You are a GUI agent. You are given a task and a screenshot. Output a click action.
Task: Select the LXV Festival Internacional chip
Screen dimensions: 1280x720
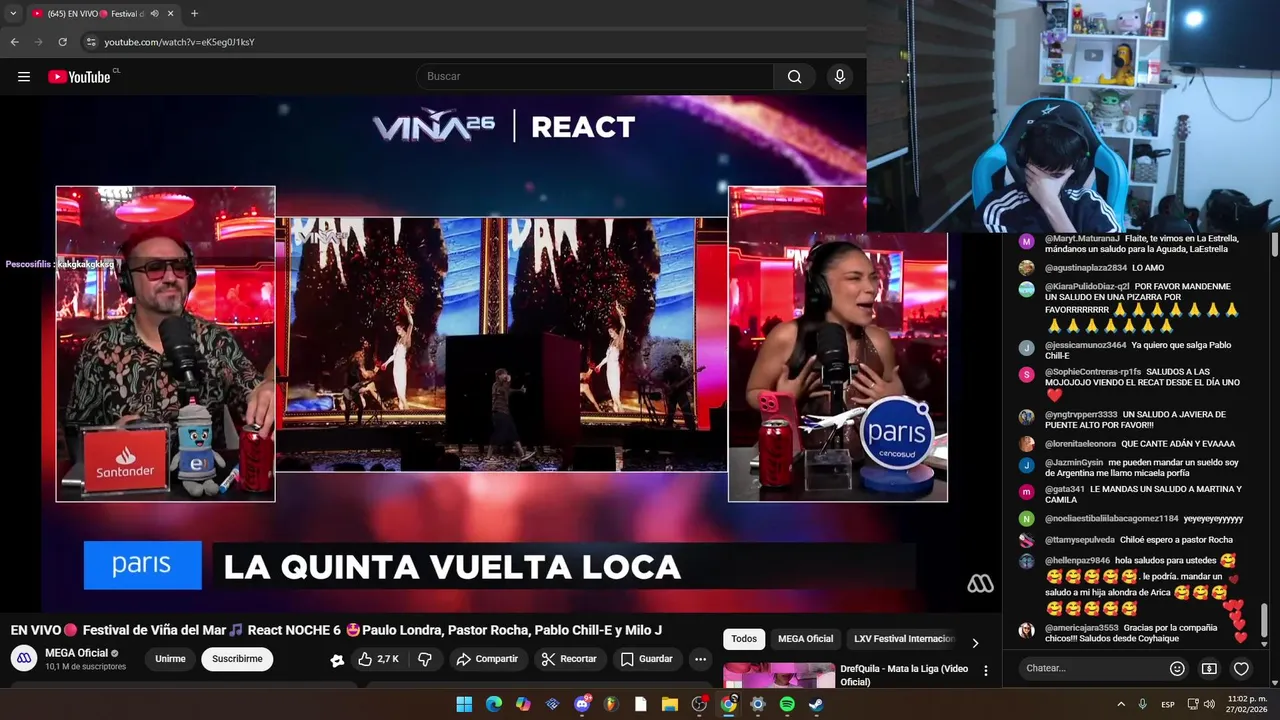coord(904,639)
